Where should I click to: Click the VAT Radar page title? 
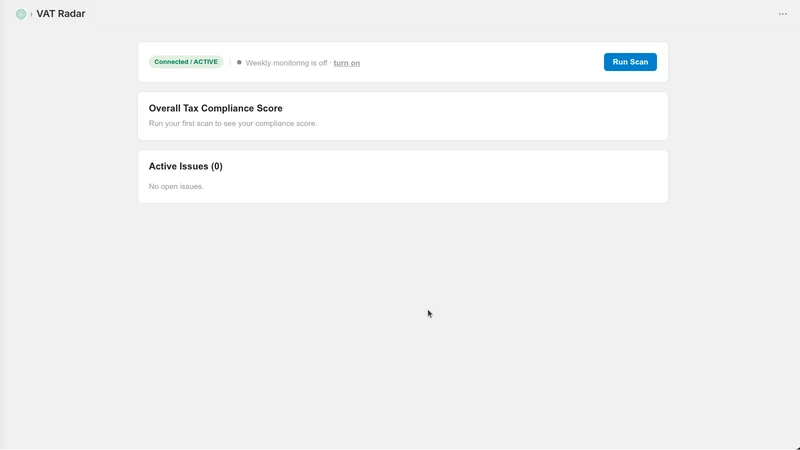(61, 14)
